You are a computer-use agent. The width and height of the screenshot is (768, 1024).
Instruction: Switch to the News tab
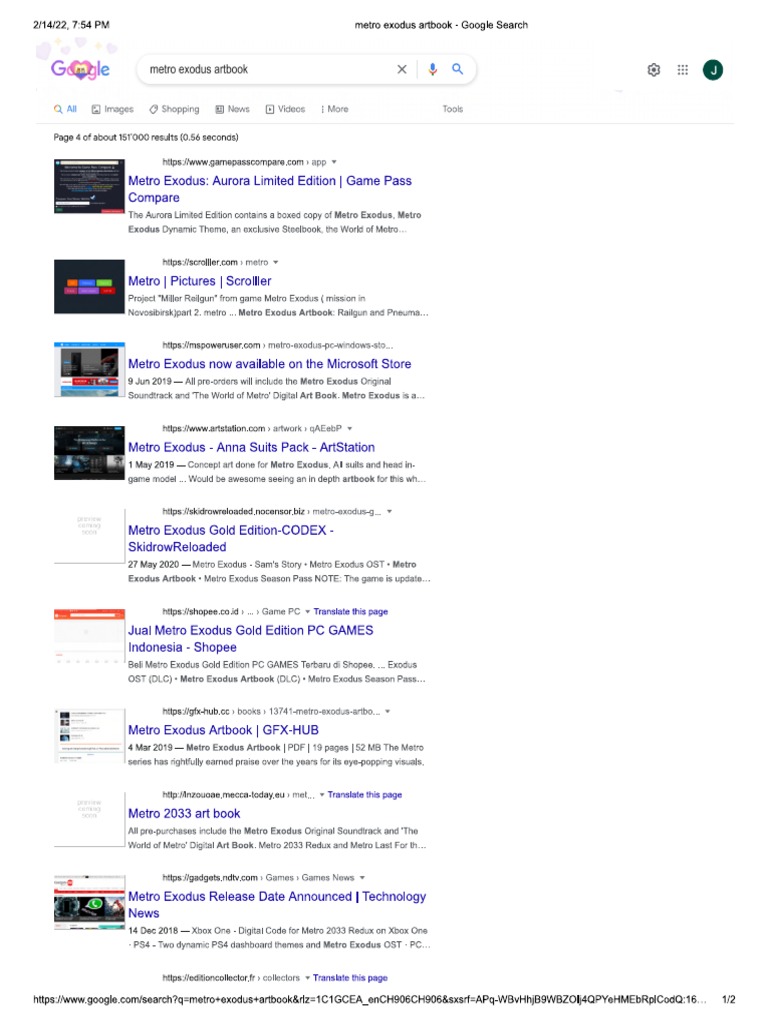(232, 109)
